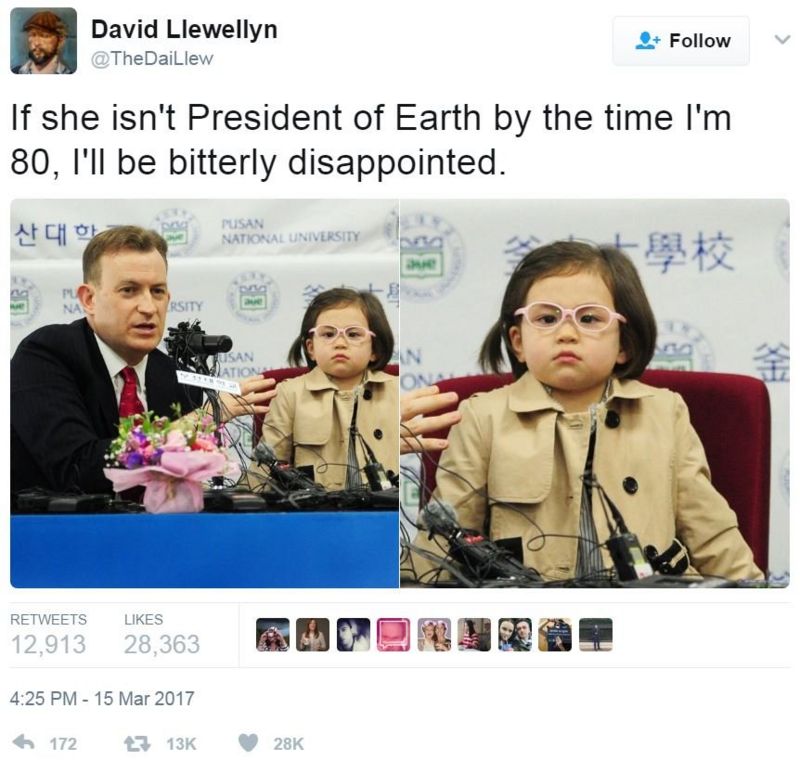Expand the tweet options chevron

pos(782,39)
